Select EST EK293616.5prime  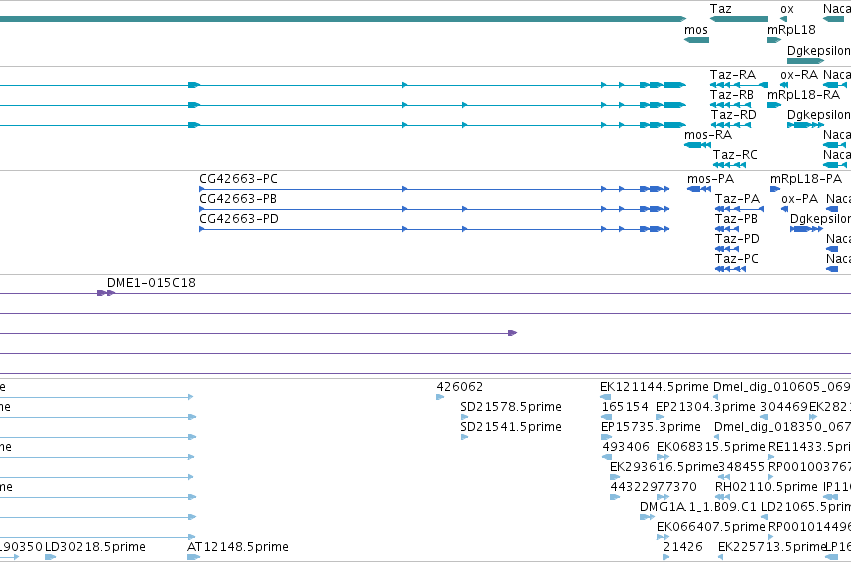pyautogui.click(x=664, y=467)
